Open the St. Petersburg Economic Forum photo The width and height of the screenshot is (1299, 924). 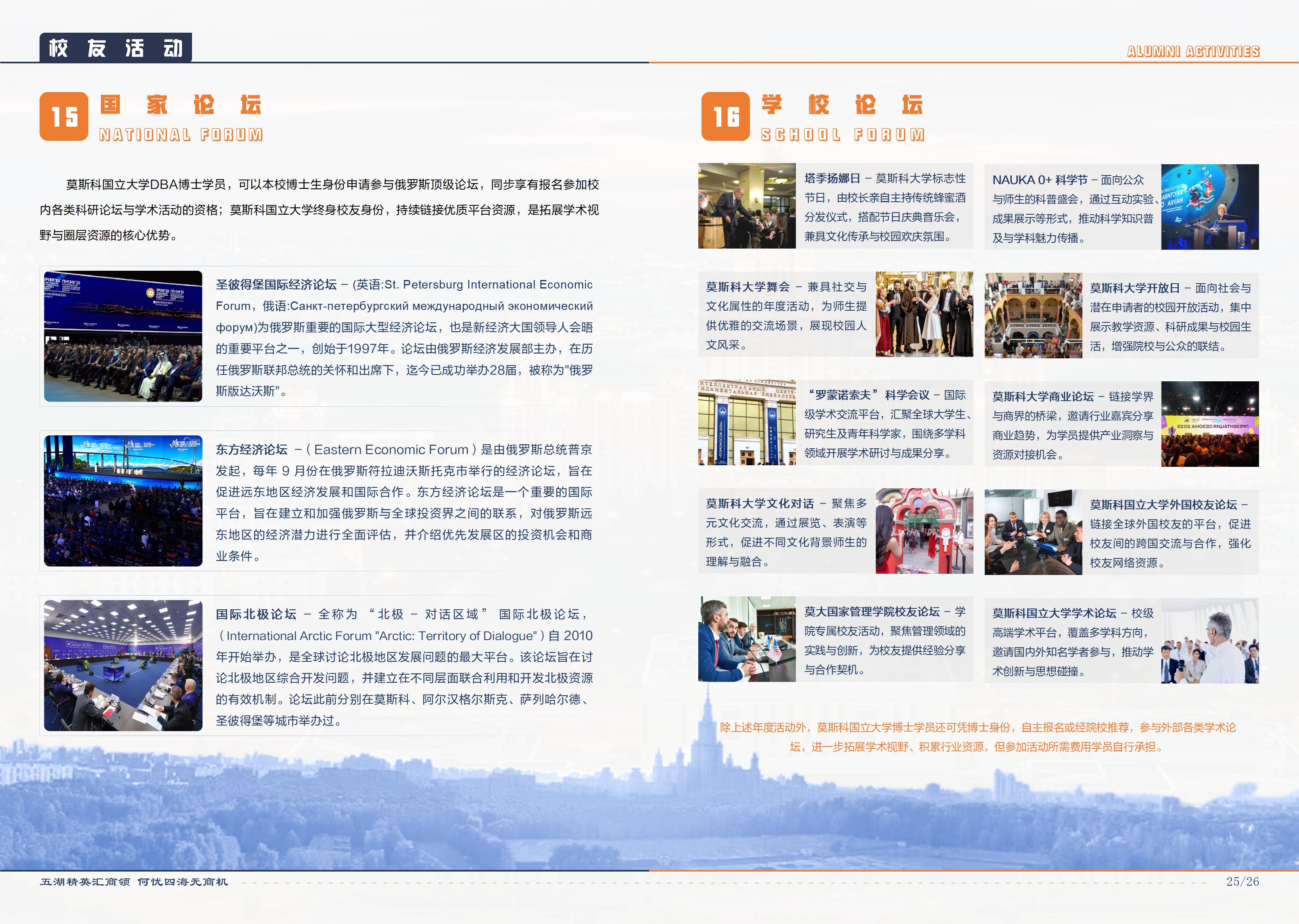123,336
